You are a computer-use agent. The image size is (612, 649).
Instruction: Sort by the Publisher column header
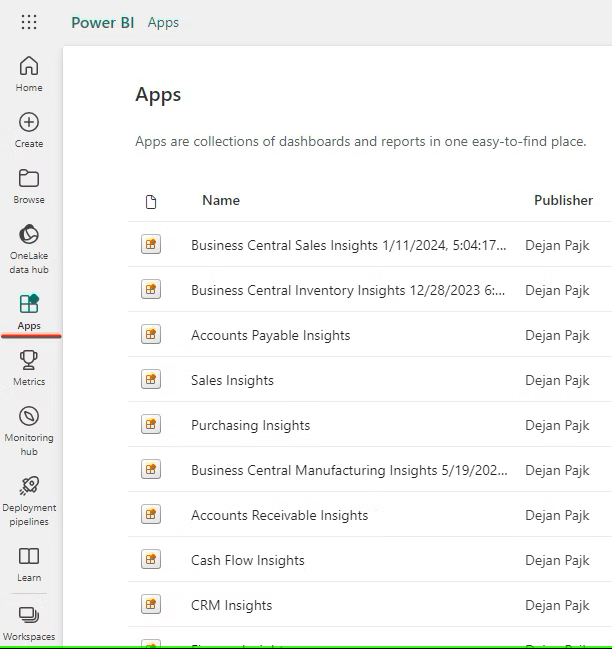(563, 200)
